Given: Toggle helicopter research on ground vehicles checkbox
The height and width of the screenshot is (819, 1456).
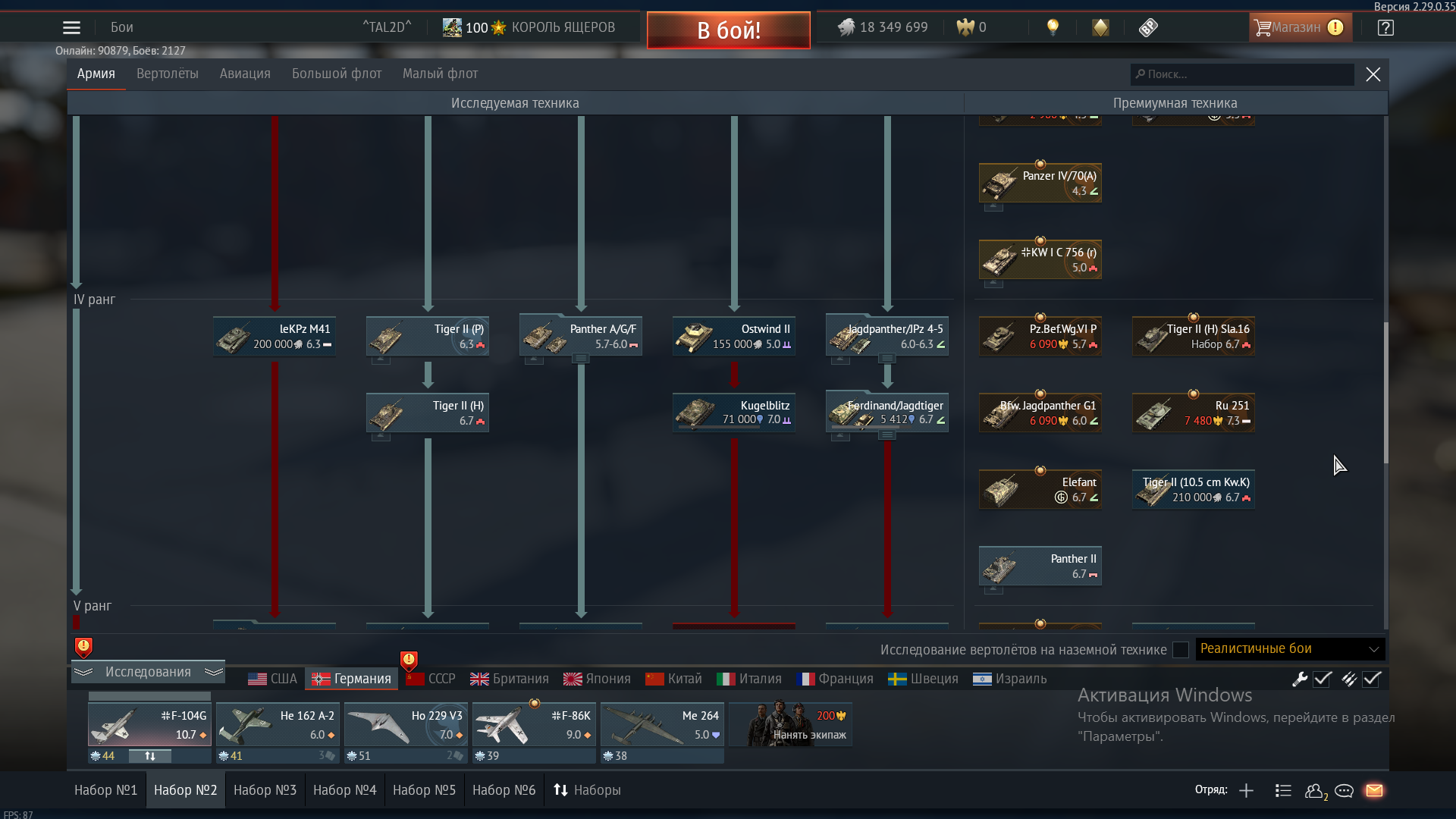Looking at the screenshot, I should 1181,650.
